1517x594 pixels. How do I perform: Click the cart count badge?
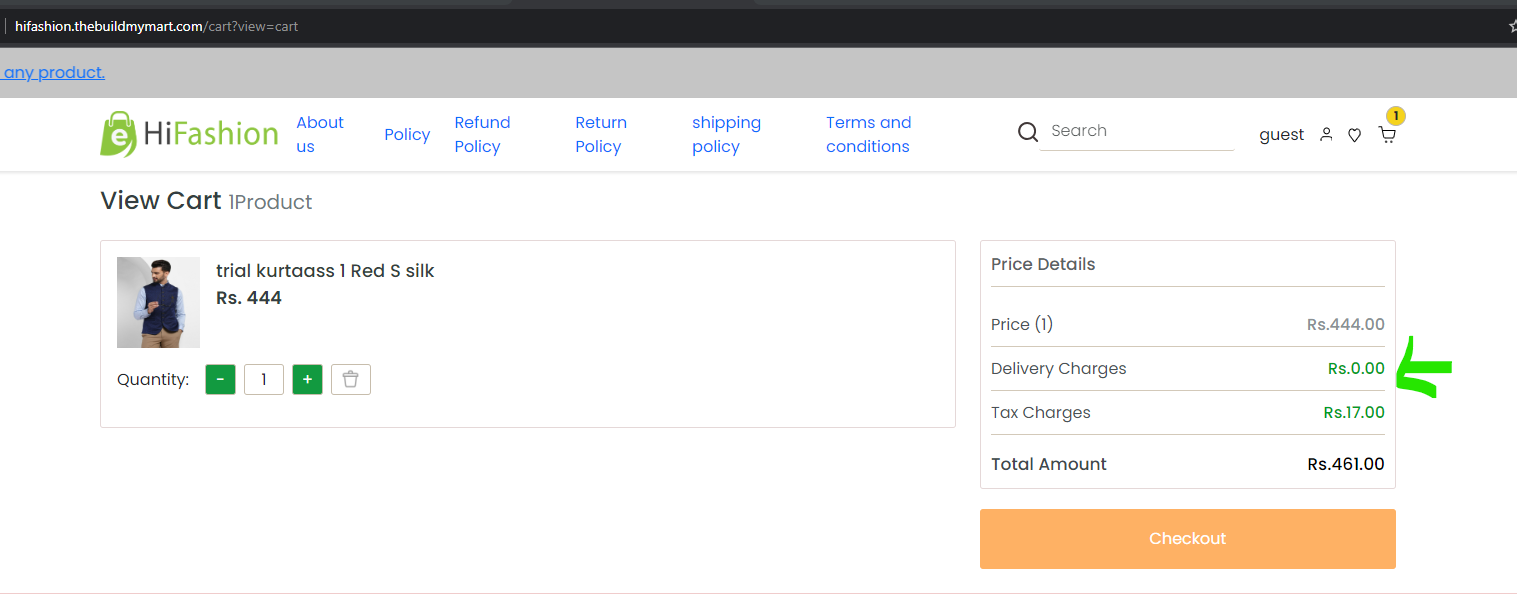(x=1395, y=115)
